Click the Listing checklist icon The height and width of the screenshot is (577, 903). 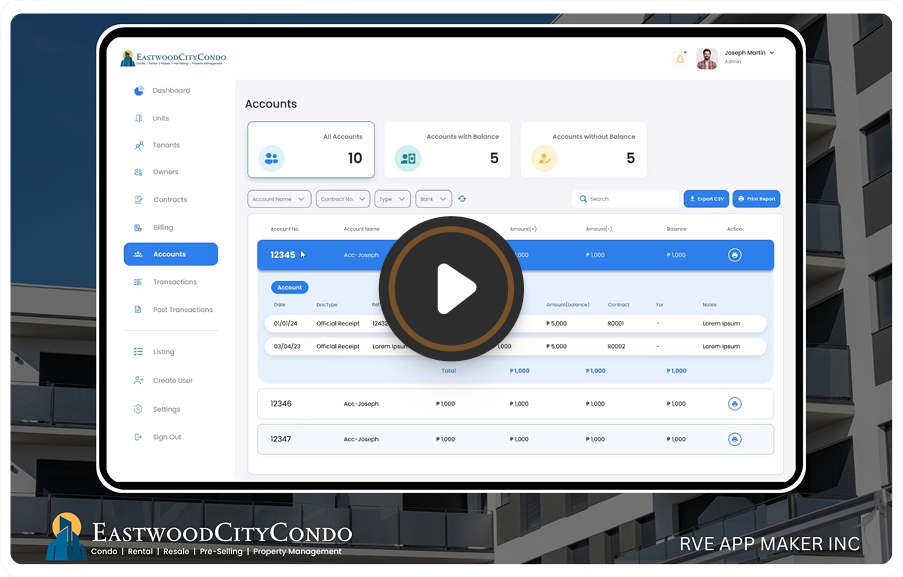click(x=138, y=351)
